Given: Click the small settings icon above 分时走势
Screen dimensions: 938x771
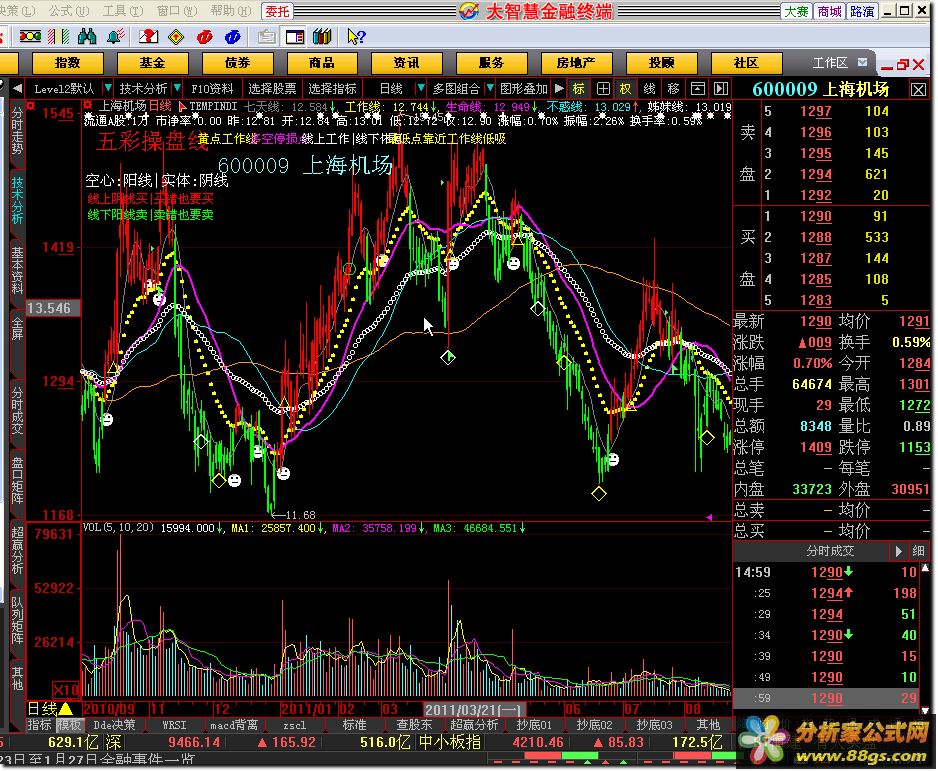Looking at the screenshot, I should pos(31,106).
